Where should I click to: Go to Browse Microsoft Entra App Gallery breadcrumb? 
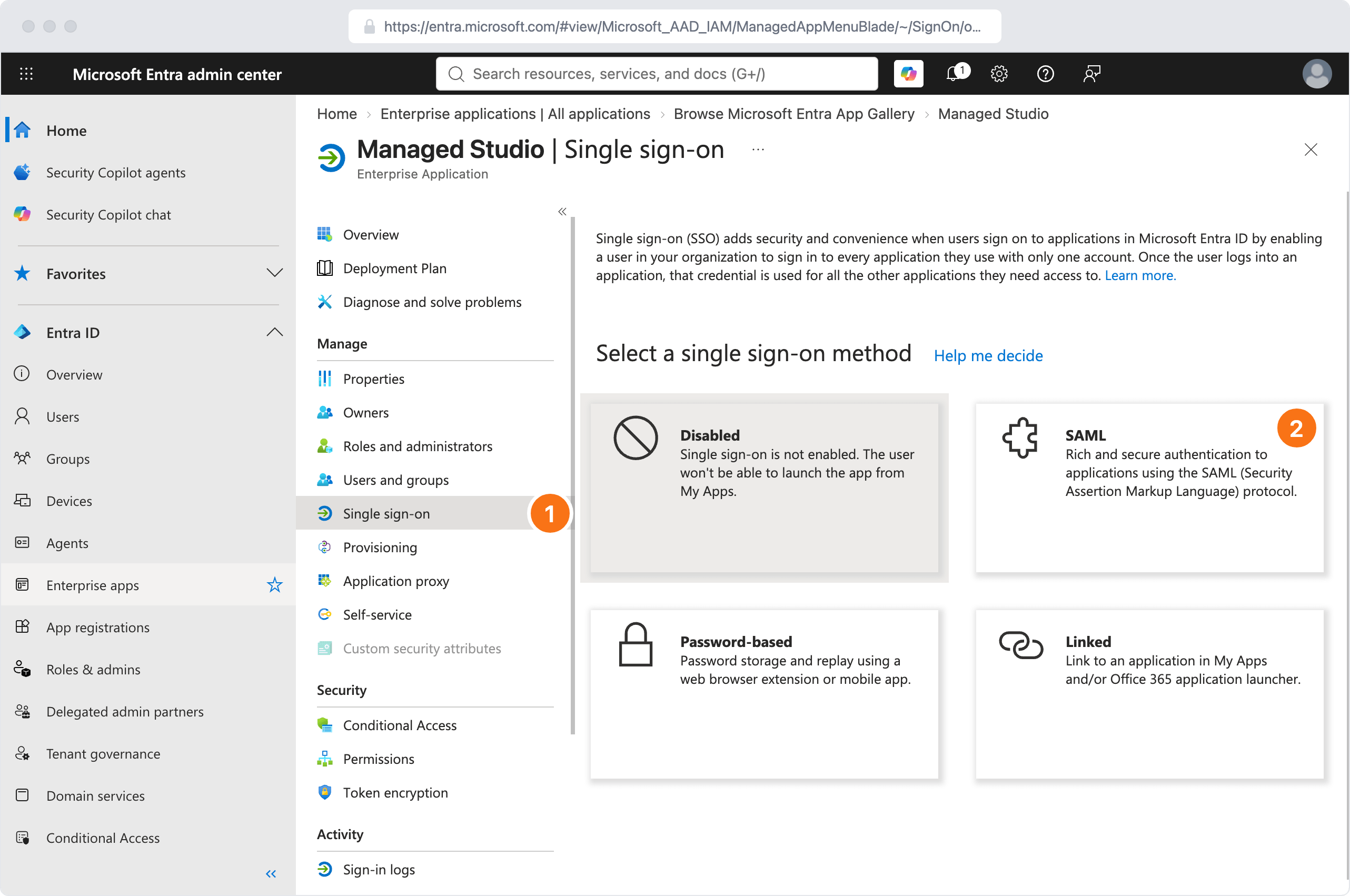click(794, 114)
